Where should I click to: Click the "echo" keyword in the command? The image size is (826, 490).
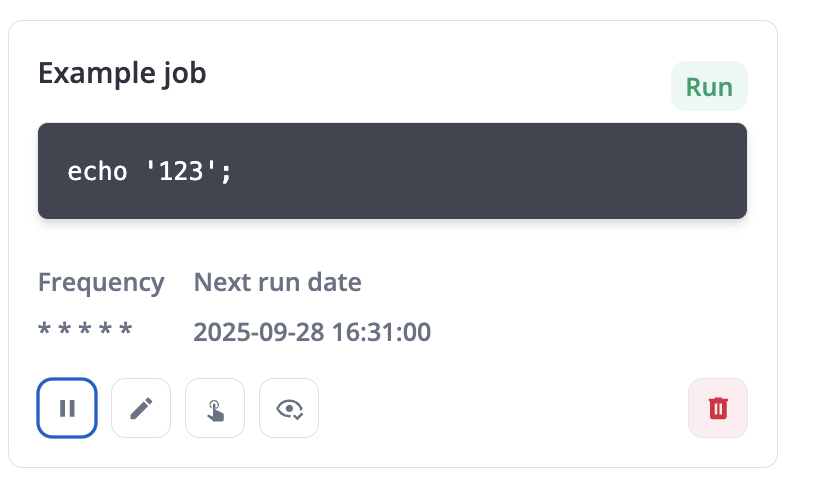pos(97,171)
